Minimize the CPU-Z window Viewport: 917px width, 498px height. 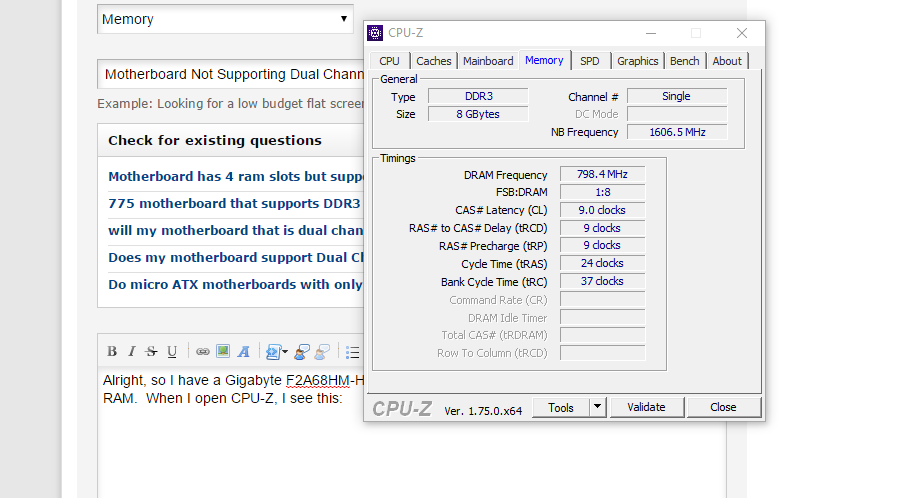point(651,33)
